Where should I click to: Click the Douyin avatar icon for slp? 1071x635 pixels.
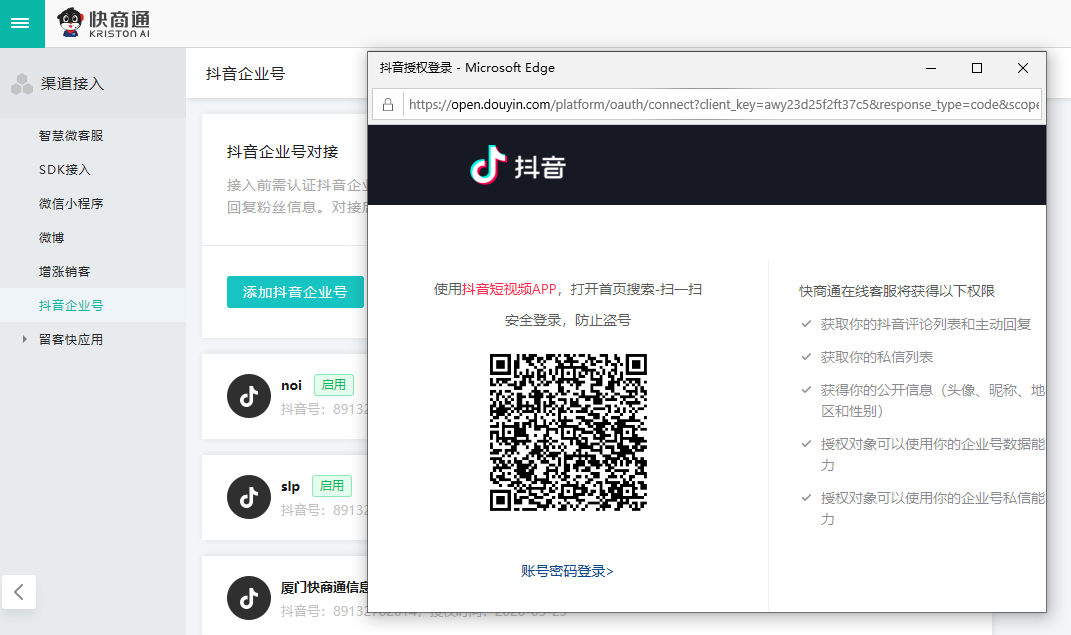tap(249, 497)
